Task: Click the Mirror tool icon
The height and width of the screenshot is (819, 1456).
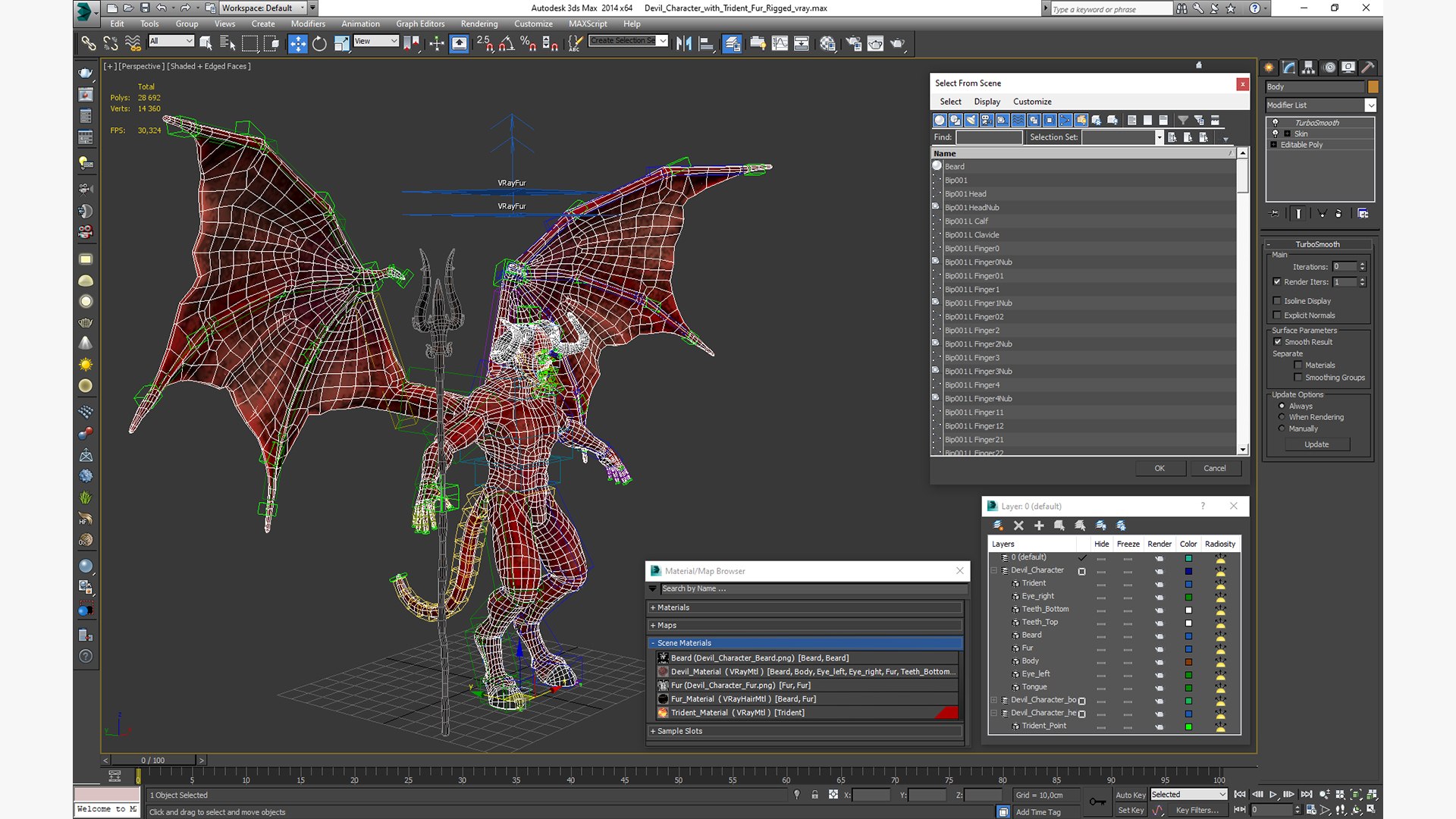Action: (683, 44)
